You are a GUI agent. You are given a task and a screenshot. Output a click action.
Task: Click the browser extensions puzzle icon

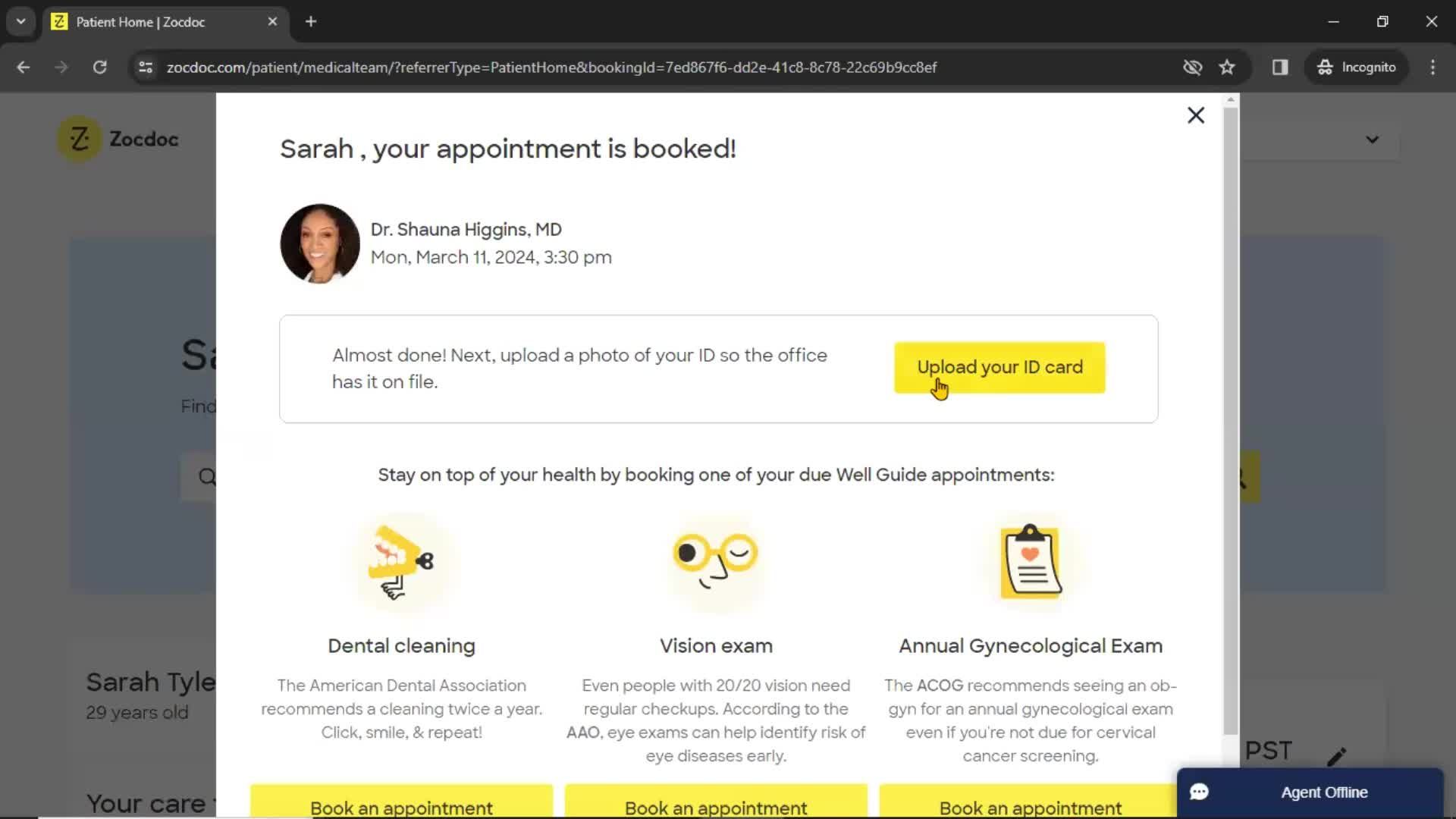point(1280,67)
